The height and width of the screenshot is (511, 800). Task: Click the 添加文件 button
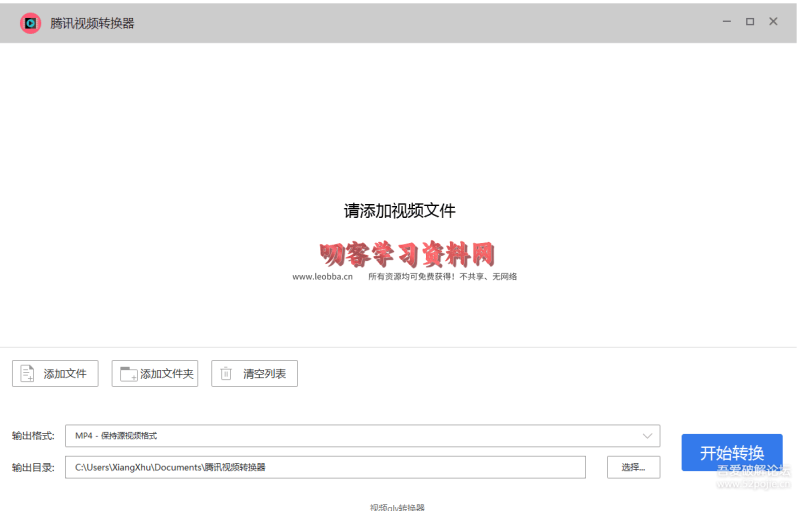55,373
